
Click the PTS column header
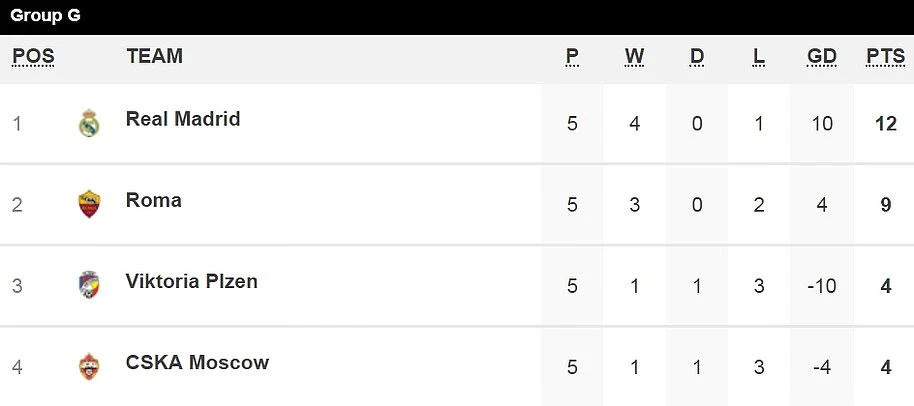[x=885, y=57]
